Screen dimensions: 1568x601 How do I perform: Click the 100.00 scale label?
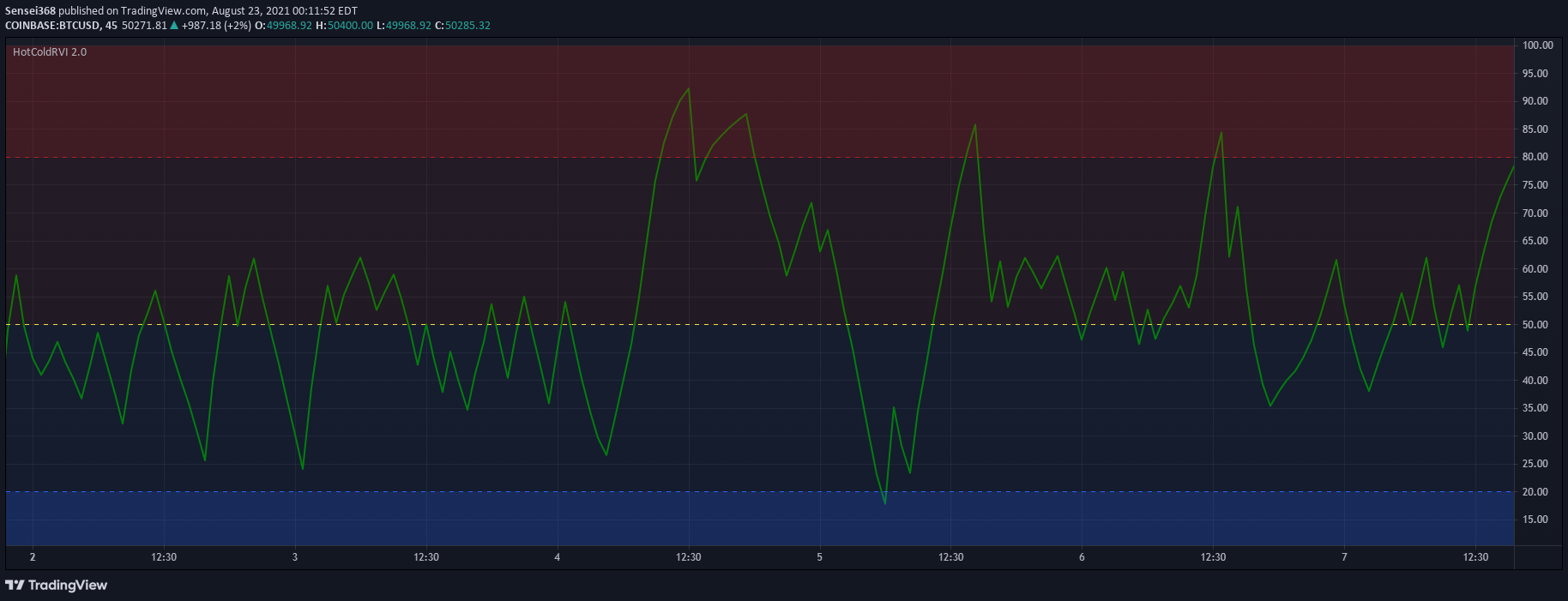tap(1538, 45)
